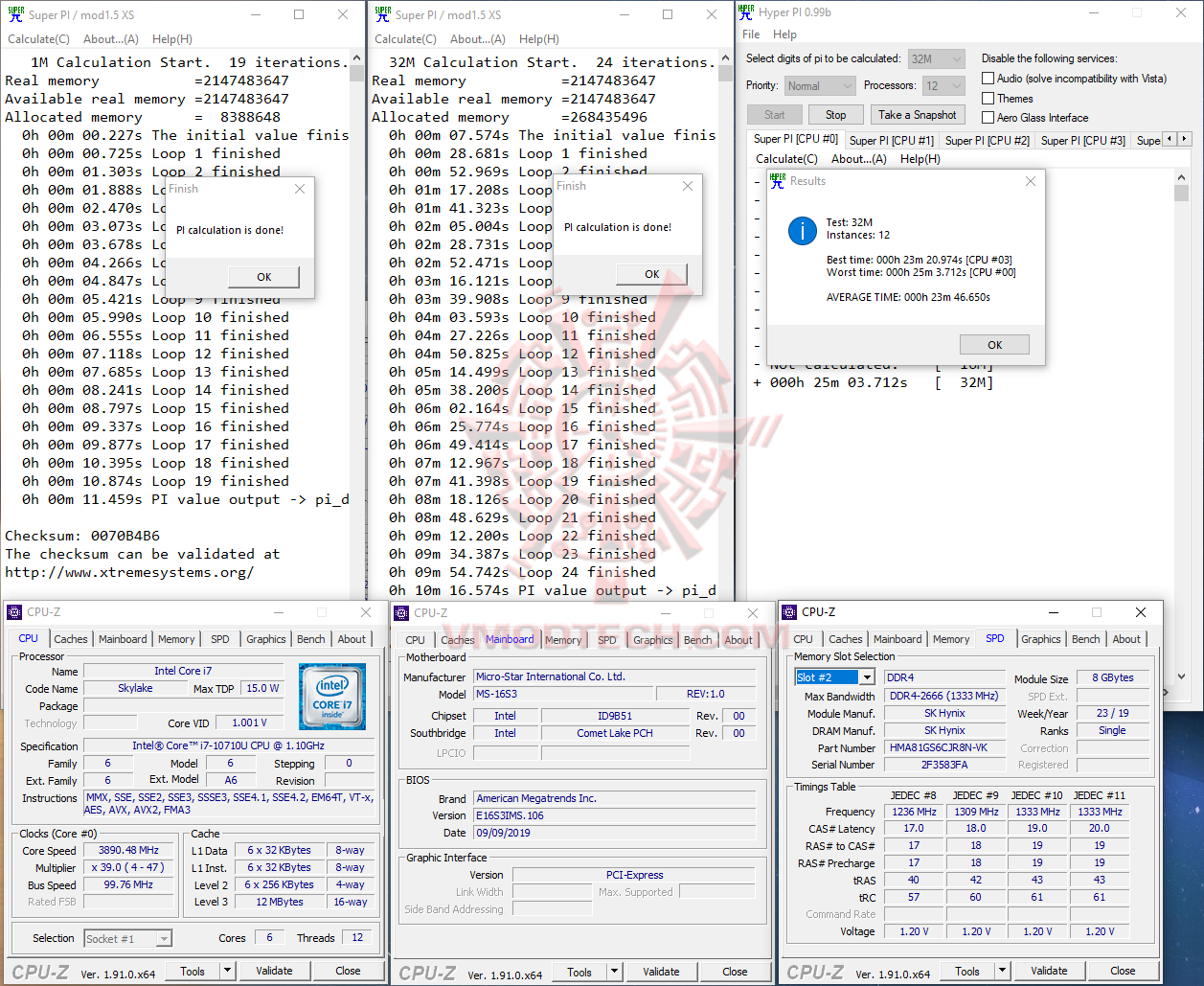This screenshot has width=1204, height=986.
Task: Click Close button in SPD CPU-Z window
Action: (x=1123, y=971)
